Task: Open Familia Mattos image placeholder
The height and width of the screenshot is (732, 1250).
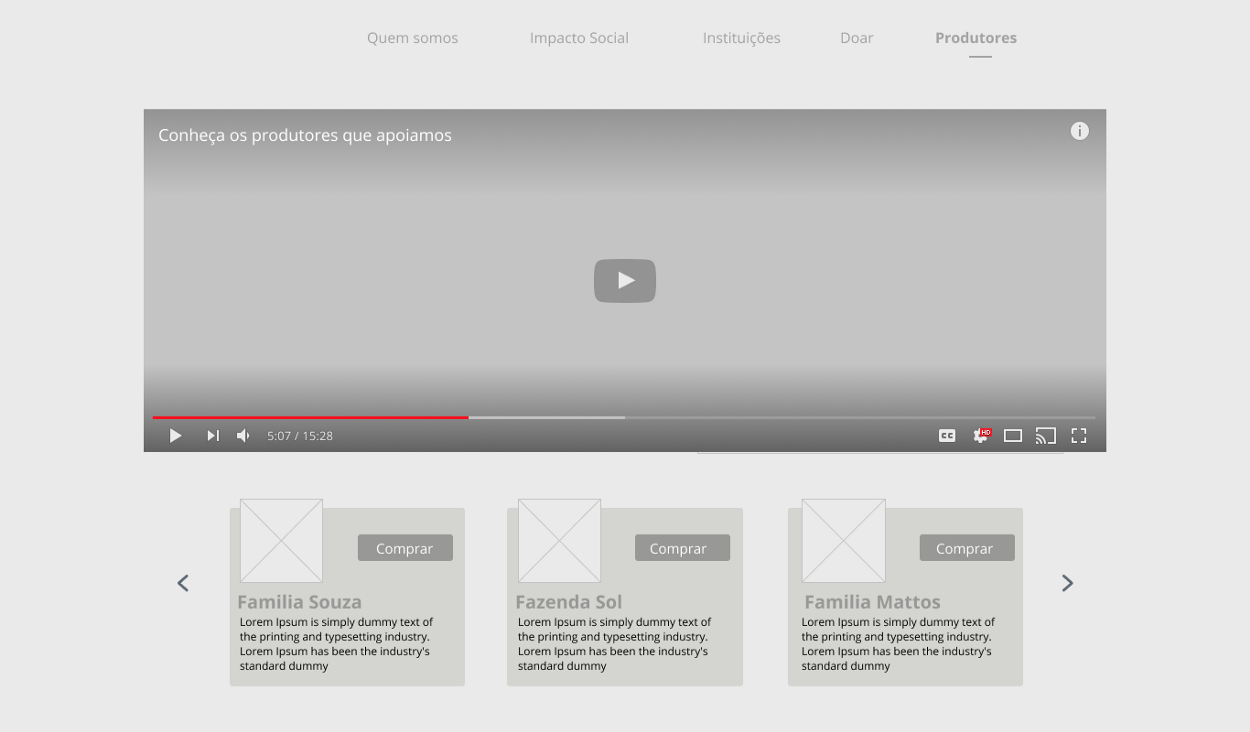Action: (x=844, y=541)
